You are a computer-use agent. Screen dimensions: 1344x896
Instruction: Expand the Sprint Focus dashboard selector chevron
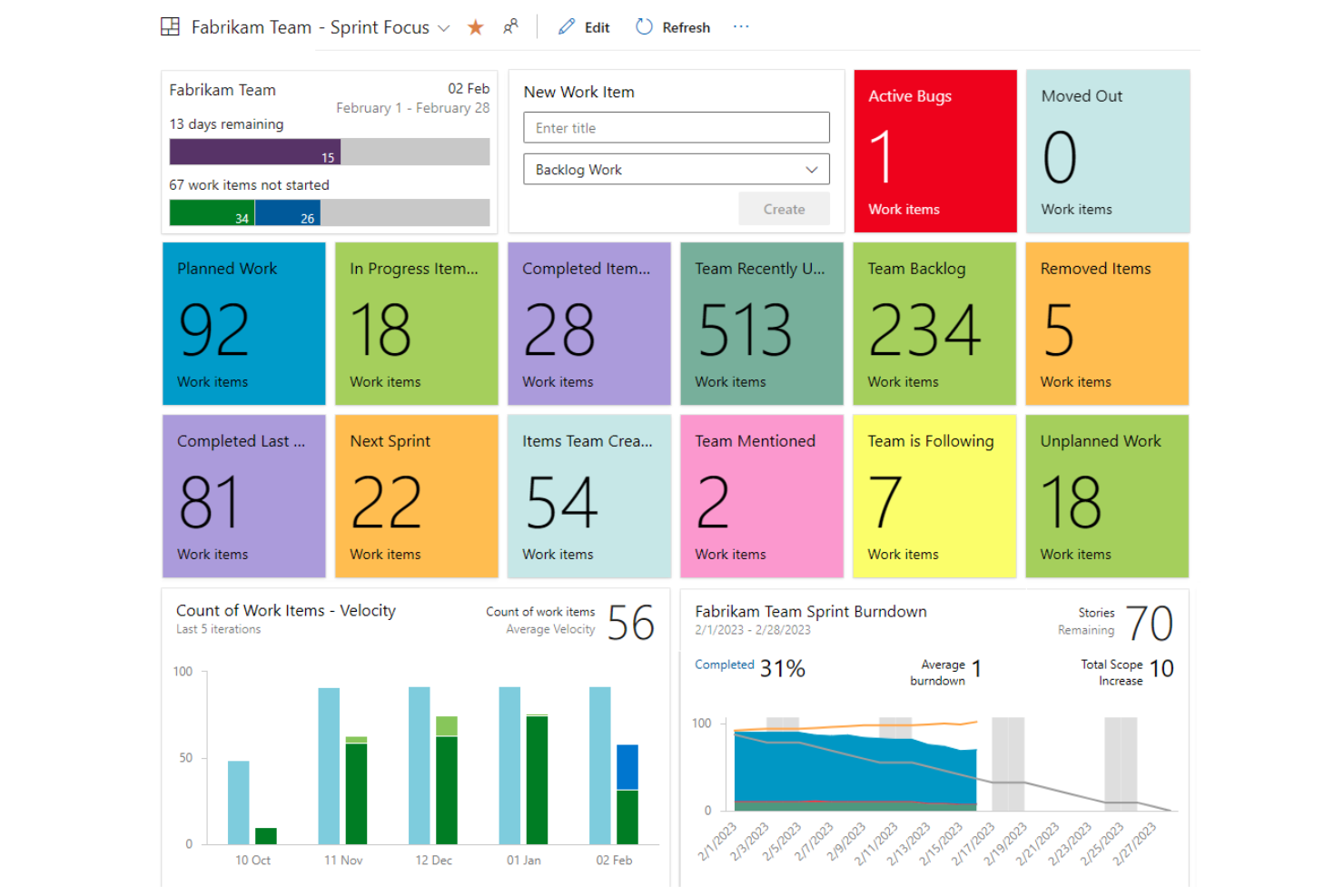pyautogui.click(x=444, y=28)
